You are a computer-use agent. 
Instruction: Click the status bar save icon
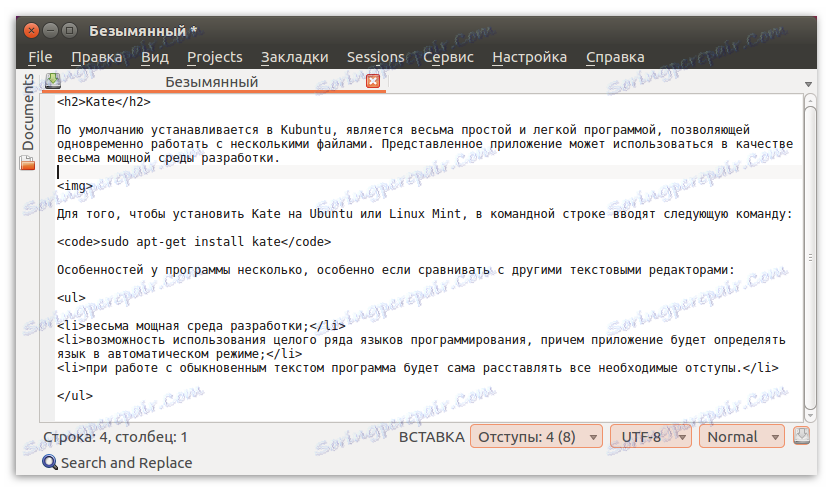(x=801, y=436)
